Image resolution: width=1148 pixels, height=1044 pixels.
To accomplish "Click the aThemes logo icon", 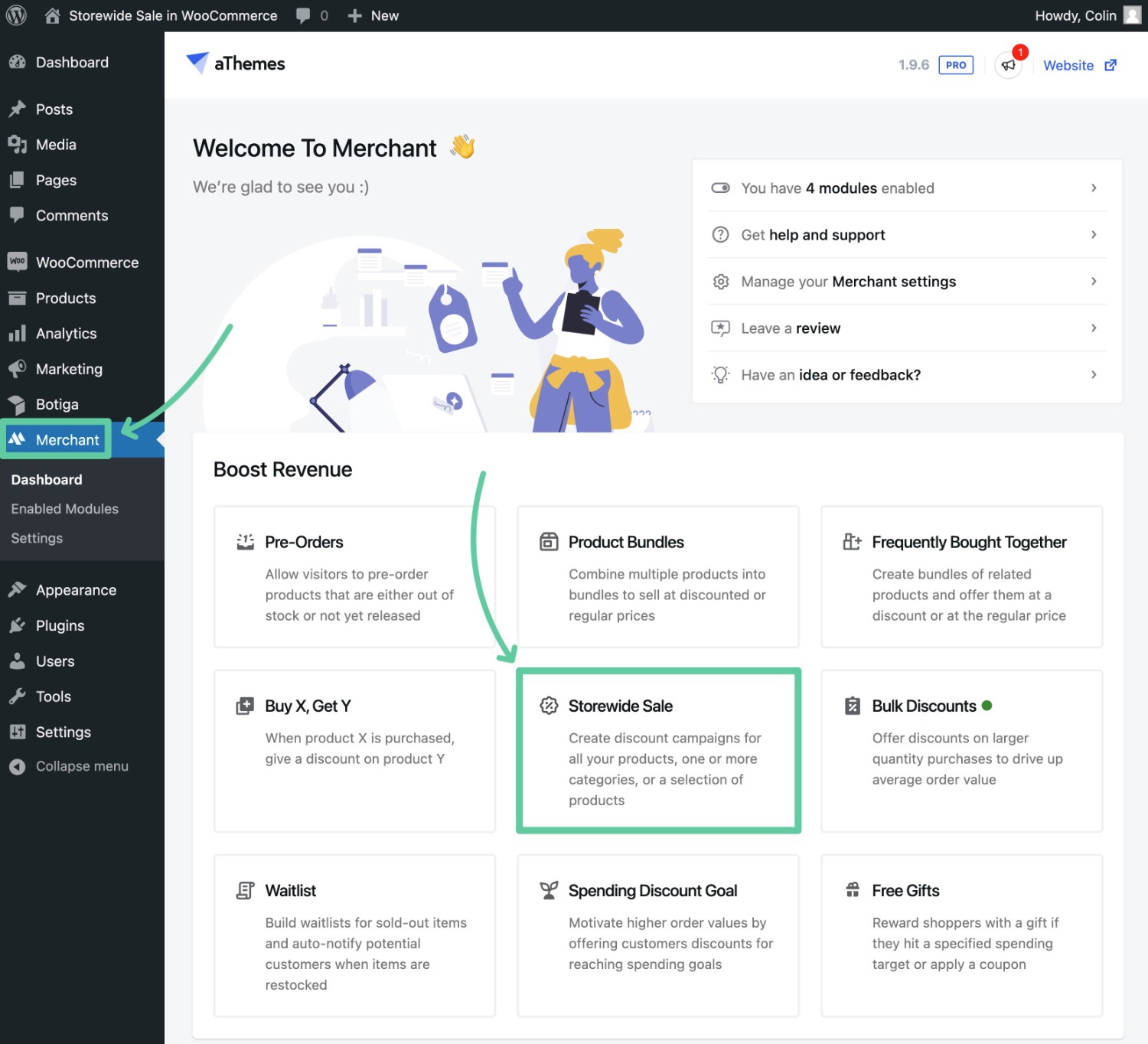I will point(197,63).
